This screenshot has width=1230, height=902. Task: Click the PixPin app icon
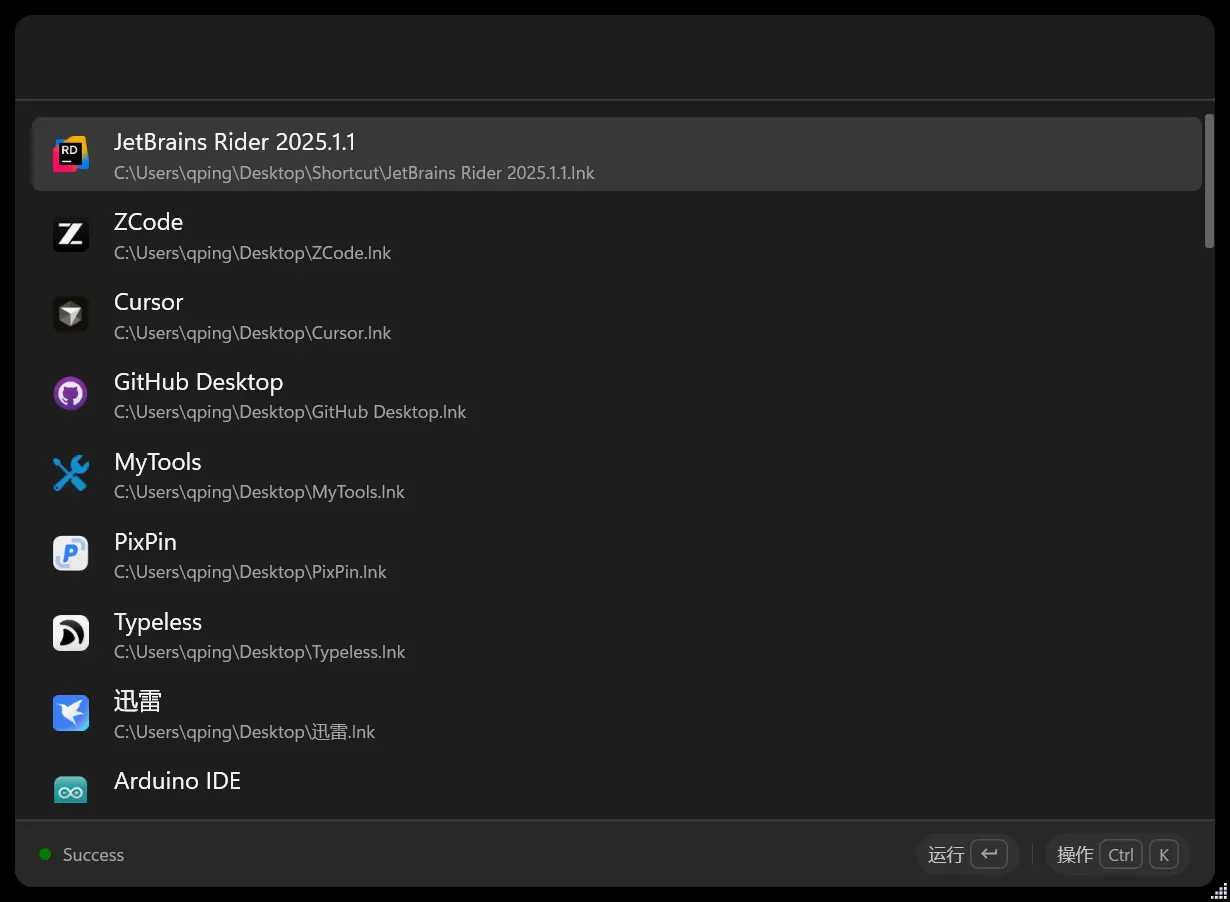[71, 554]
